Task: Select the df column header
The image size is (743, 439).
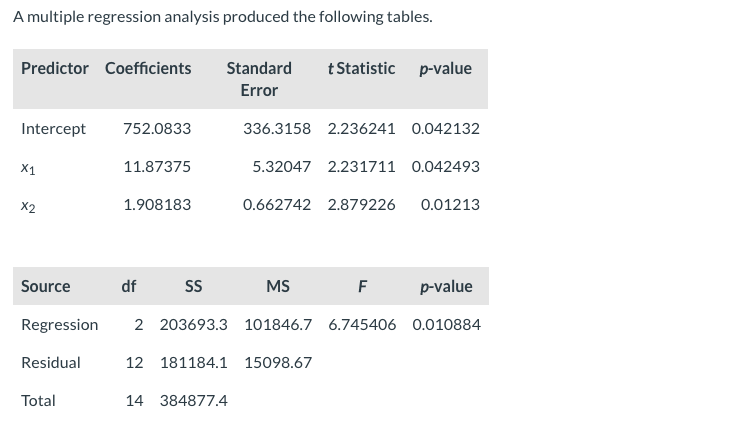Action: [128, 286]
